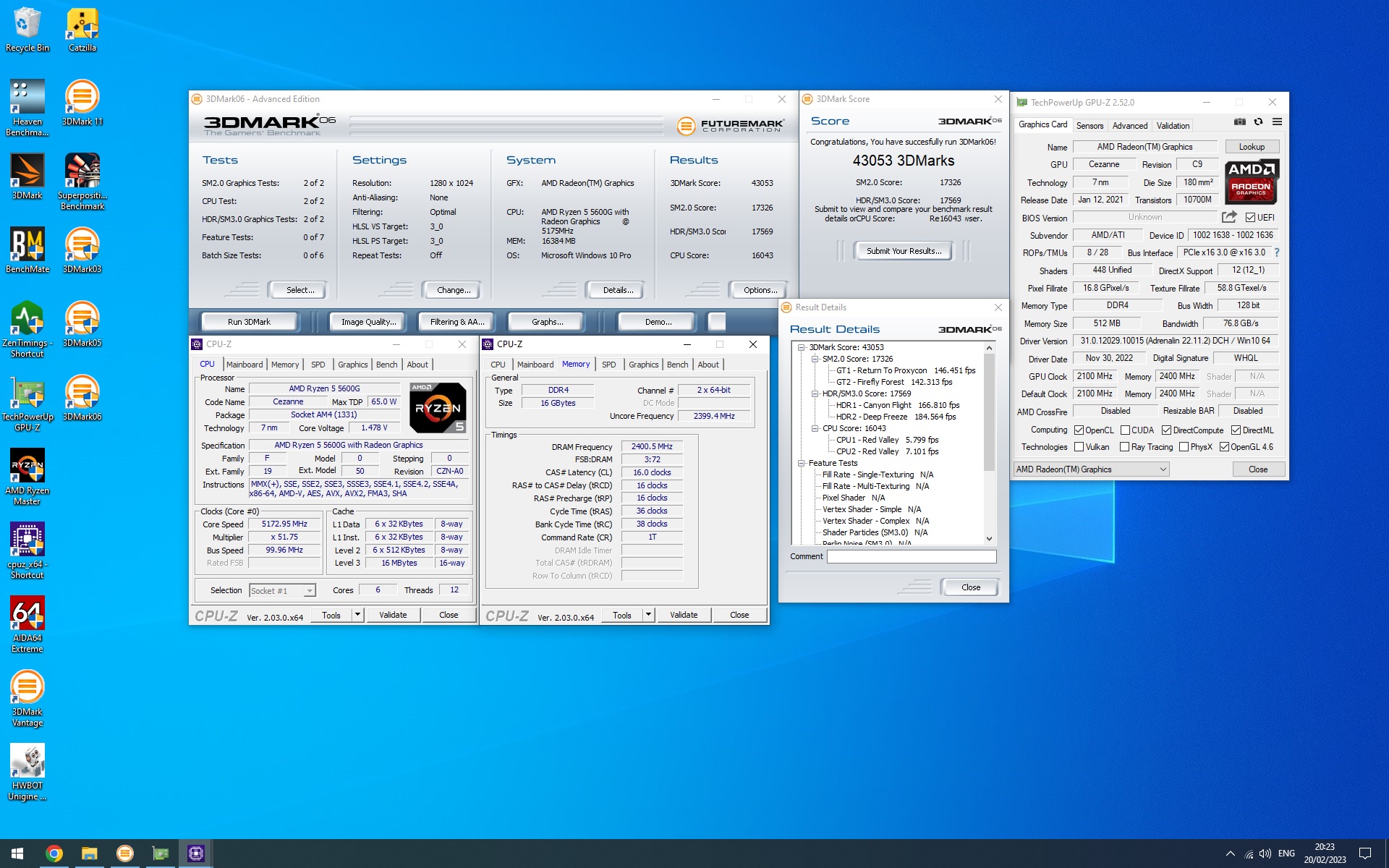Click Validate in CPU-Z Memory window
The image size is (1389, 868).
684,615
